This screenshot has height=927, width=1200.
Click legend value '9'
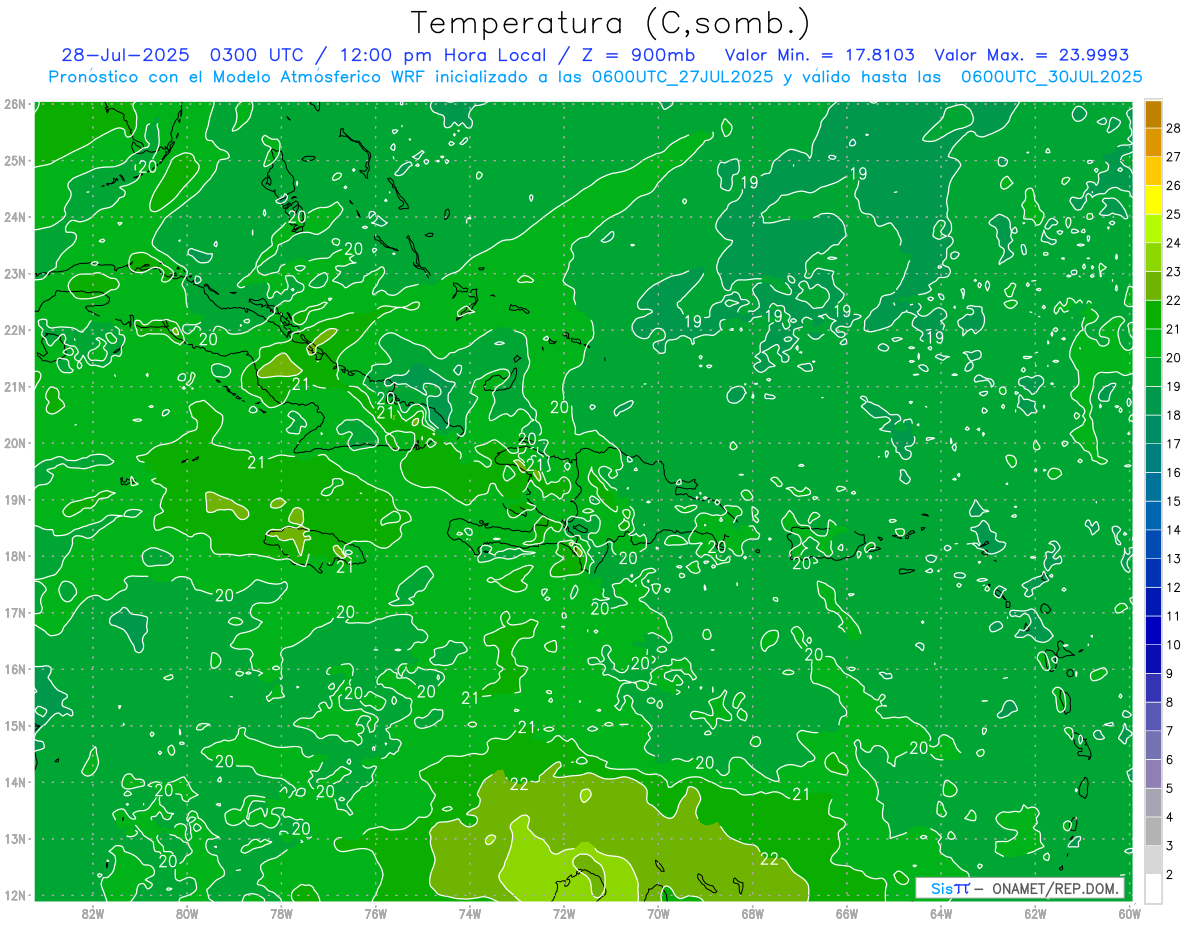pyautogui.click(x=1170, y=674)
